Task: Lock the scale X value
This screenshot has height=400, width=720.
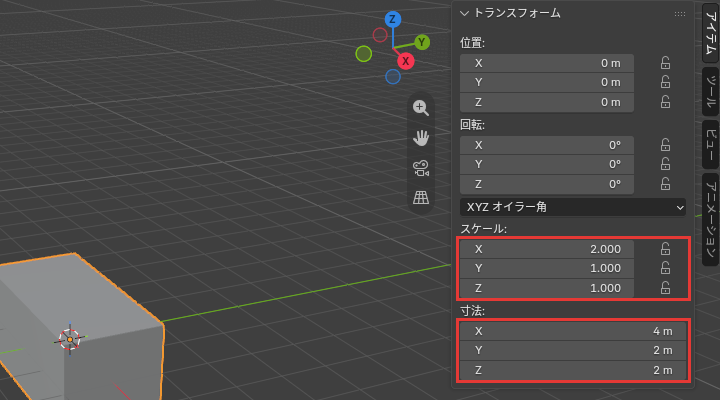Action: (x=665, y=249)
